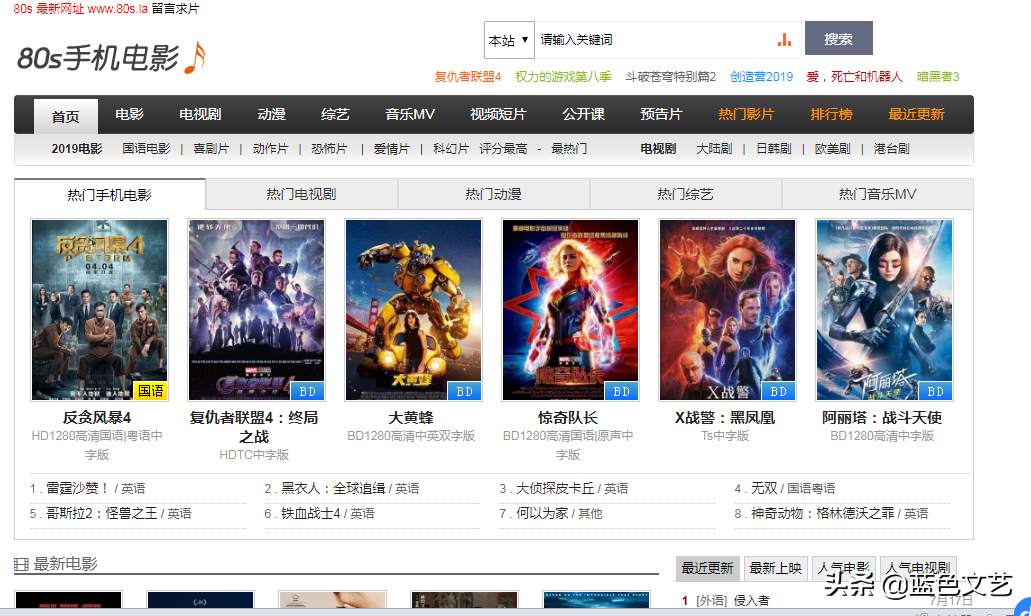Open the 留言求片 link at top
The width and height of the screenshot is (1031, 616).
(175, 9)
